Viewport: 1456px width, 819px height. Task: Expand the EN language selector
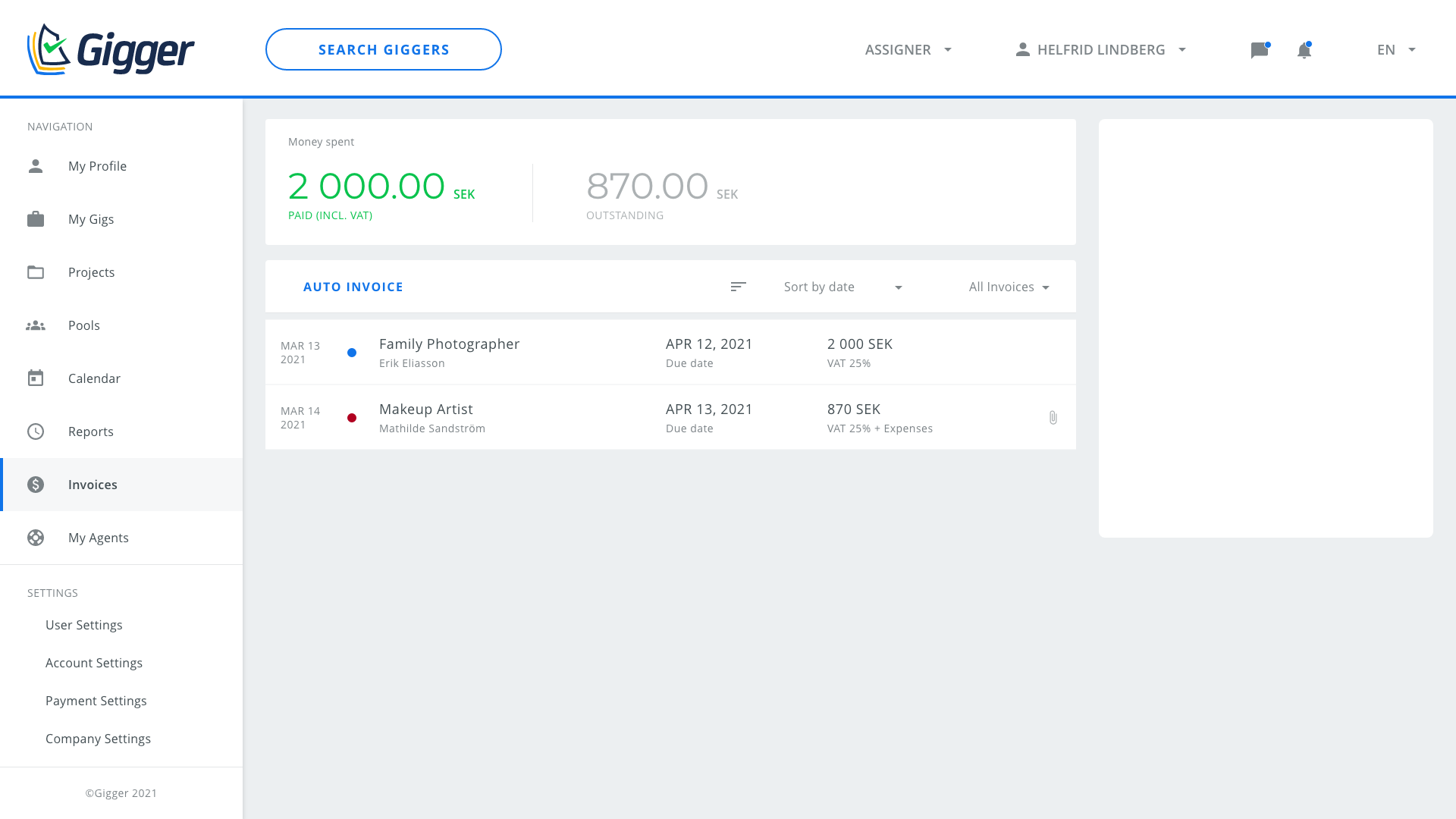tap(1396, 50)
